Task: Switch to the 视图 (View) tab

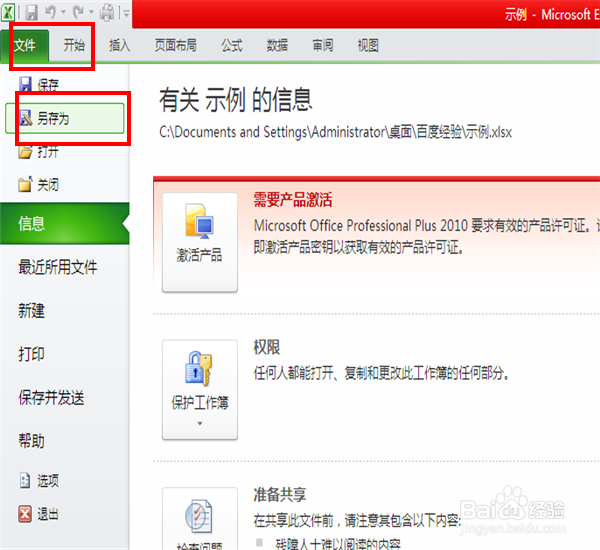Action: tap(368, 46)
